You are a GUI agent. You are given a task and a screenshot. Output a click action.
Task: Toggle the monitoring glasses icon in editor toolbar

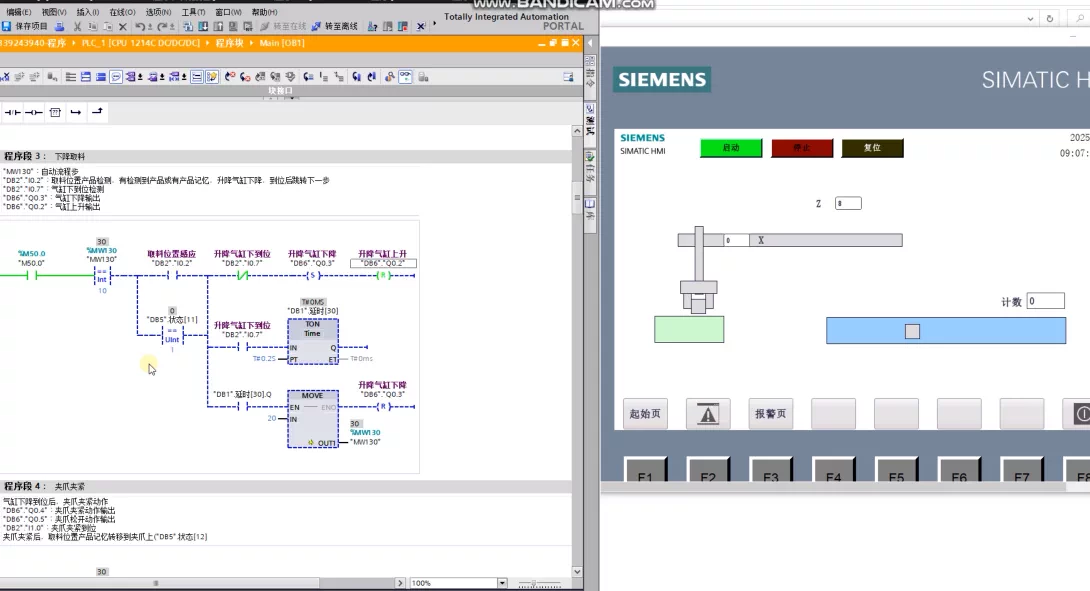click(405, 76)
